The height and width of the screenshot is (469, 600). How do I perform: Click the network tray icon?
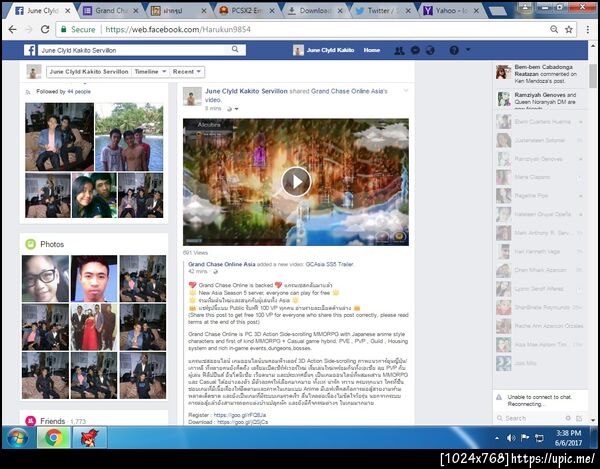[x=539, y=438]
